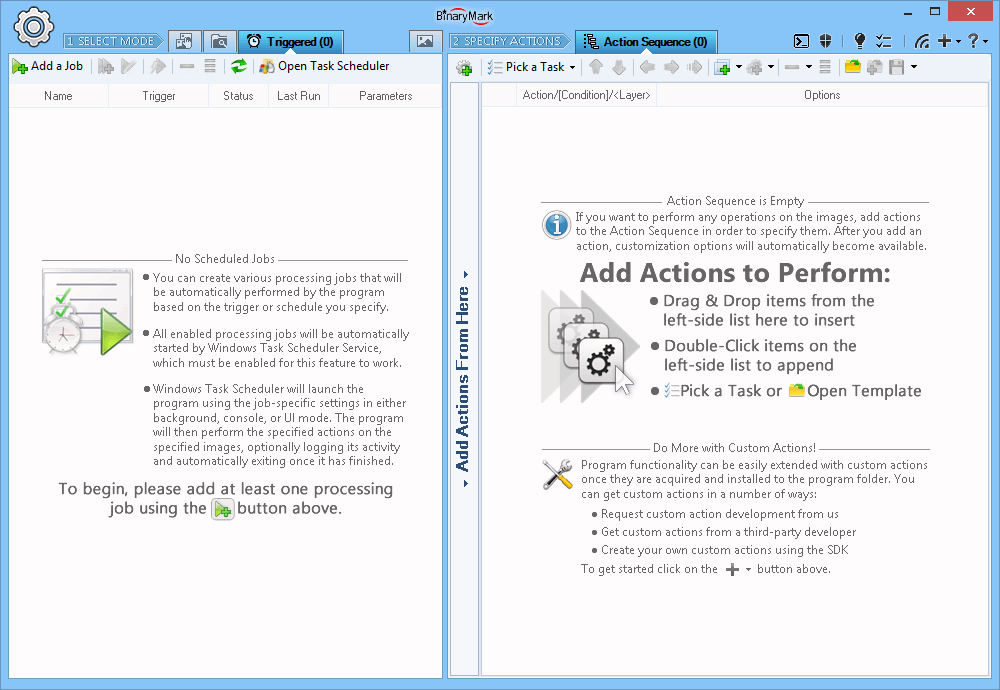This screenshot has height=690, width=1000.
Task: Close the application window
Action: [x=971, y=11]
